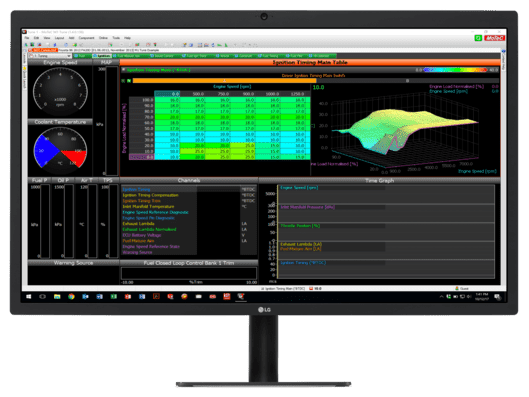The image size is (529, 397).
Task: Click the green icon beside the MoTeC logo
Action: click(x=478, y=38)
